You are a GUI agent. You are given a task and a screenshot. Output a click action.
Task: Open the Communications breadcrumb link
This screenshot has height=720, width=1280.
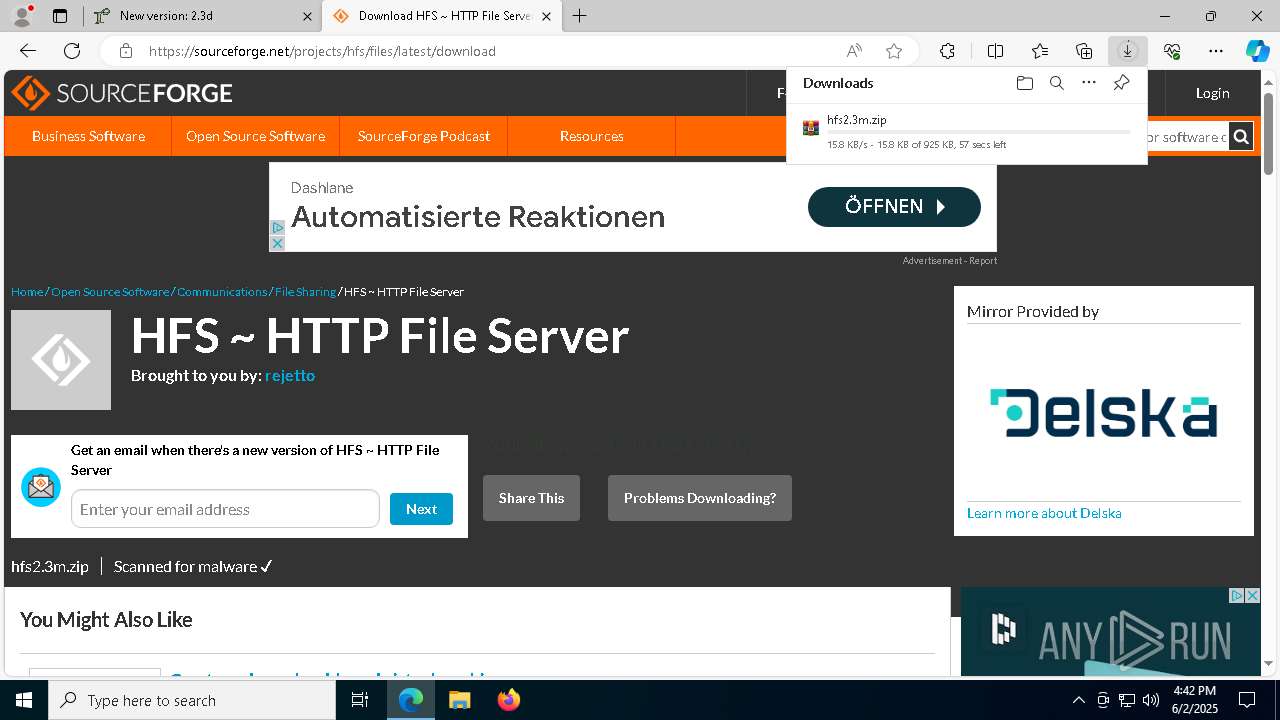(x=222, y=292)
